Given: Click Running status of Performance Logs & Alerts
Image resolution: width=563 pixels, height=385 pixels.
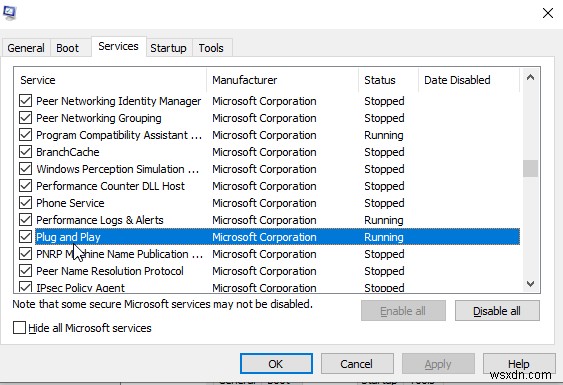Looking at the screenshot, I should [x=383, y=220].
